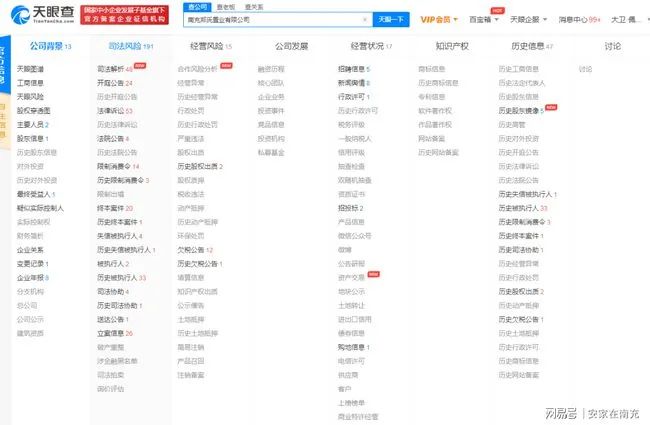Open 限制消费令 14 link
Image resolution: width=650 pixels, height=425 pixels.
(118, 166)
